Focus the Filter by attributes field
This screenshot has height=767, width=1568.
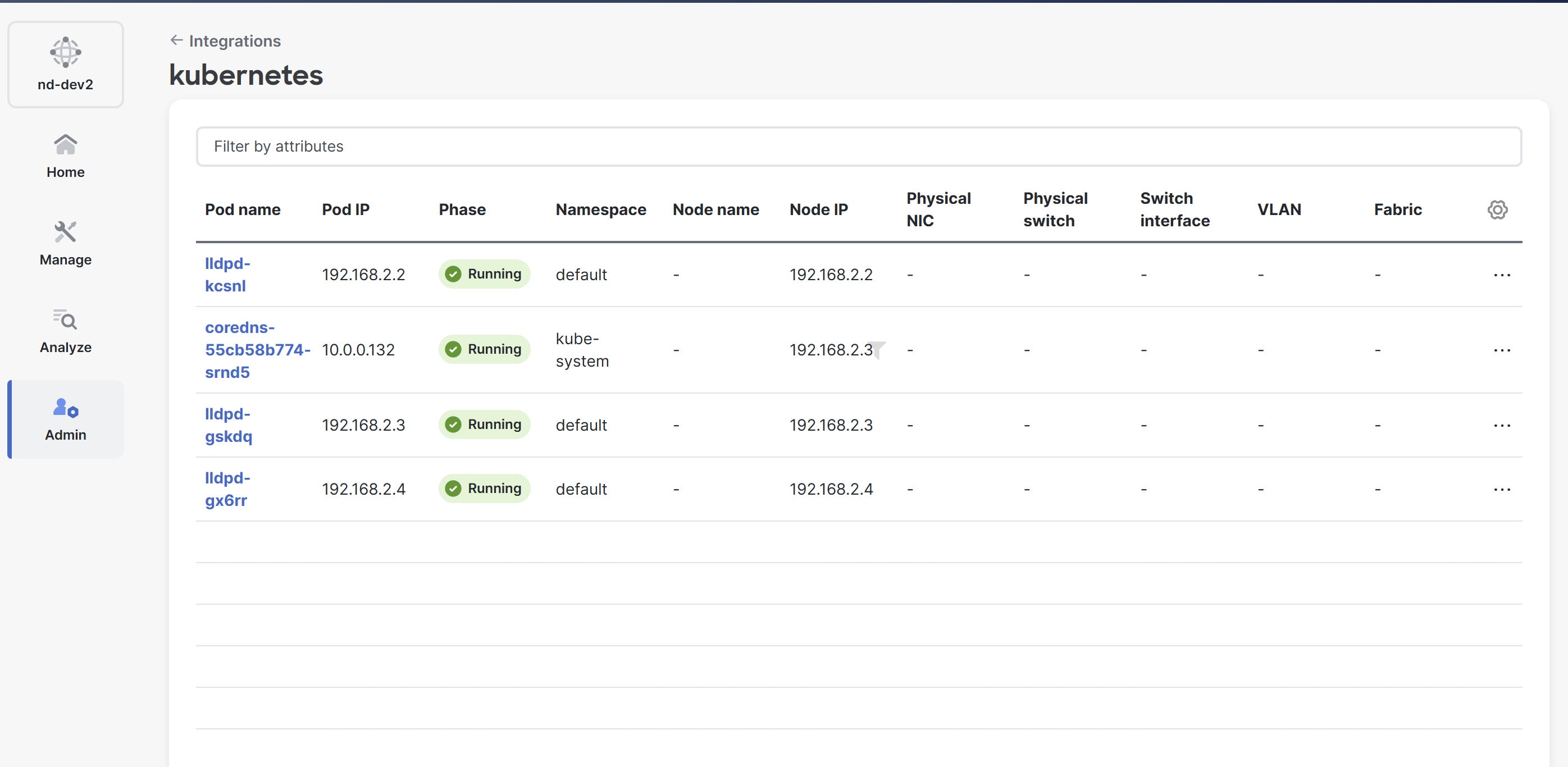click(859, 147)
